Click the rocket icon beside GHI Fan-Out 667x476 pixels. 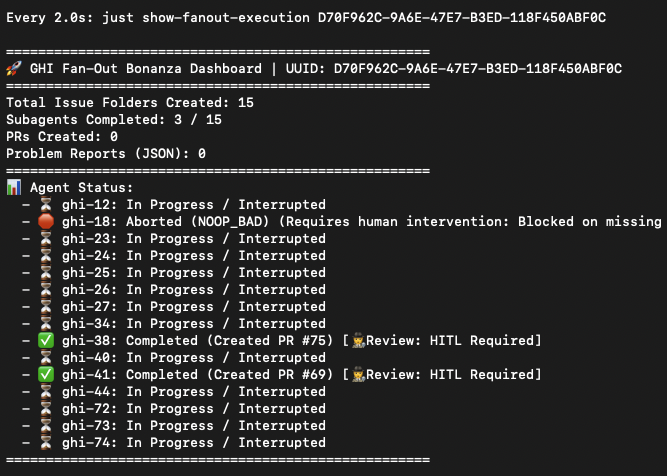pyautogui.click(x=14, y=68)
